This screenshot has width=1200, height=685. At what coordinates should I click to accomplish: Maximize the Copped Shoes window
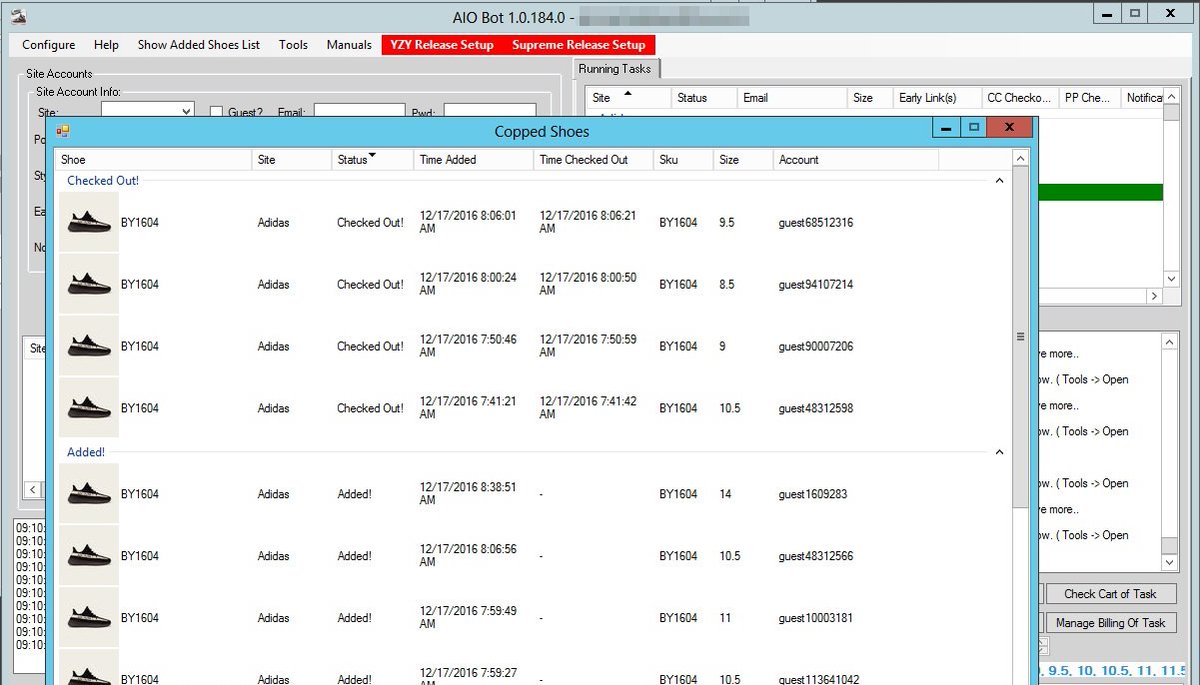pyautogui.click(x=973, y=128)
